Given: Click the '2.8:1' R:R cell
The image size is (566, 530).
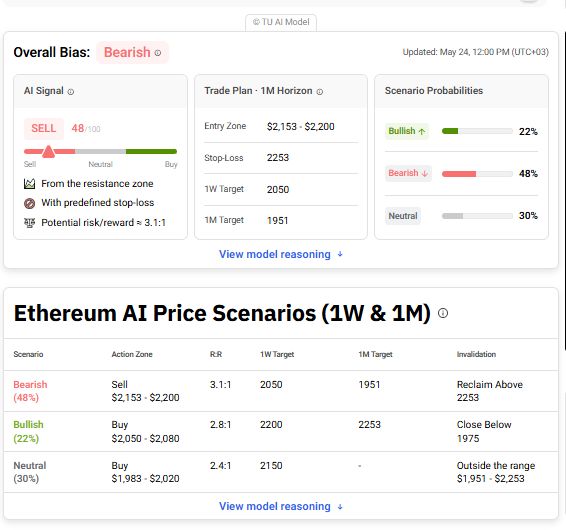Looking at the screenshot, I should tap(220, 425).
